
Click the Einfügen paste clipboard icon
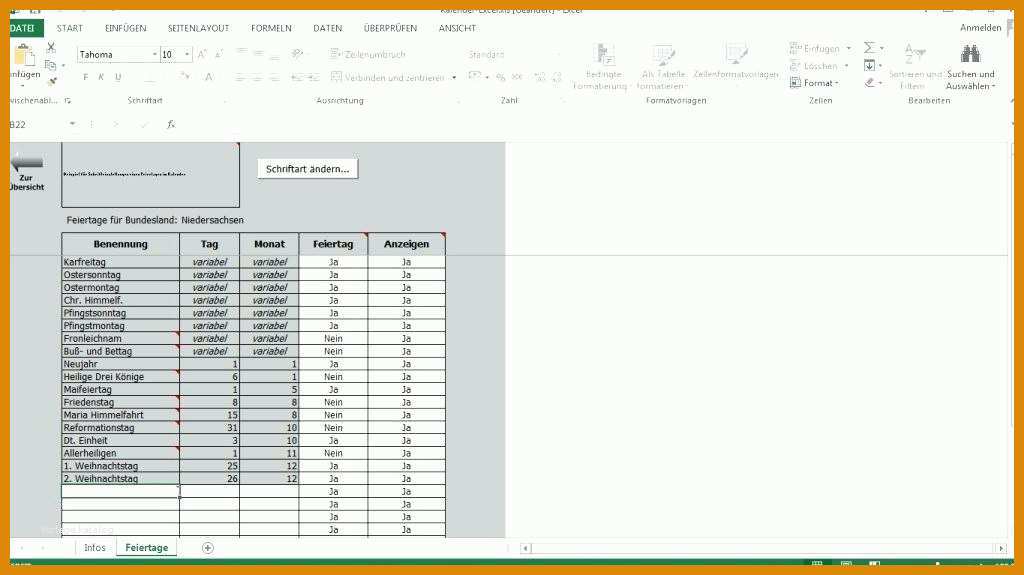[x=24, y=56]
